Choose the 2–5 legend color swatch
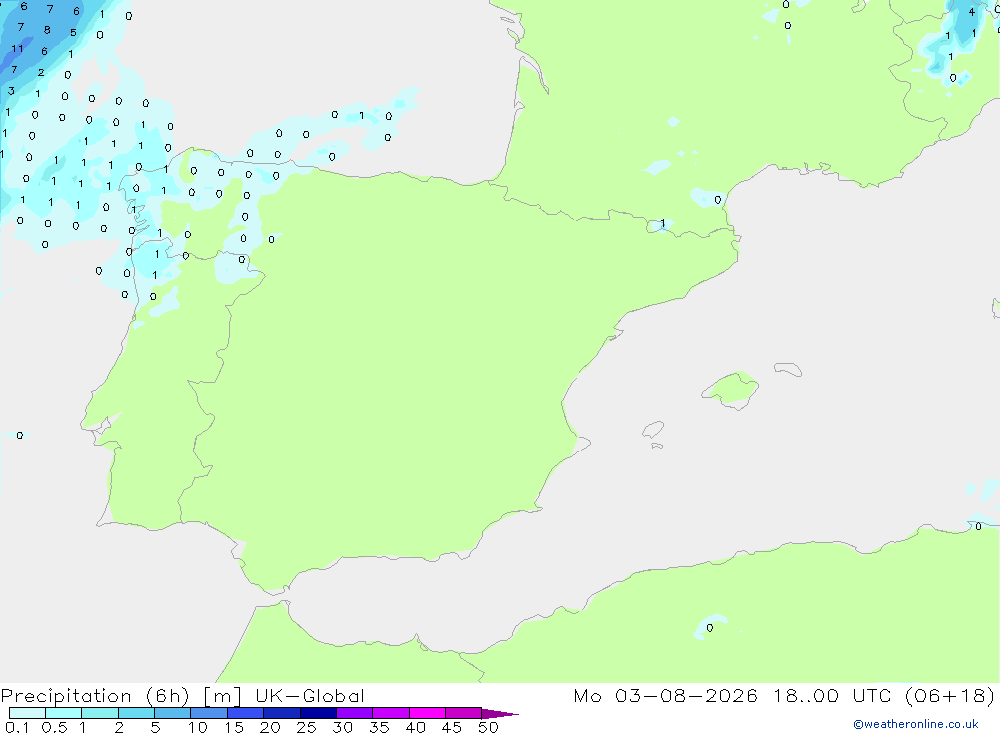 coord(136,713)
